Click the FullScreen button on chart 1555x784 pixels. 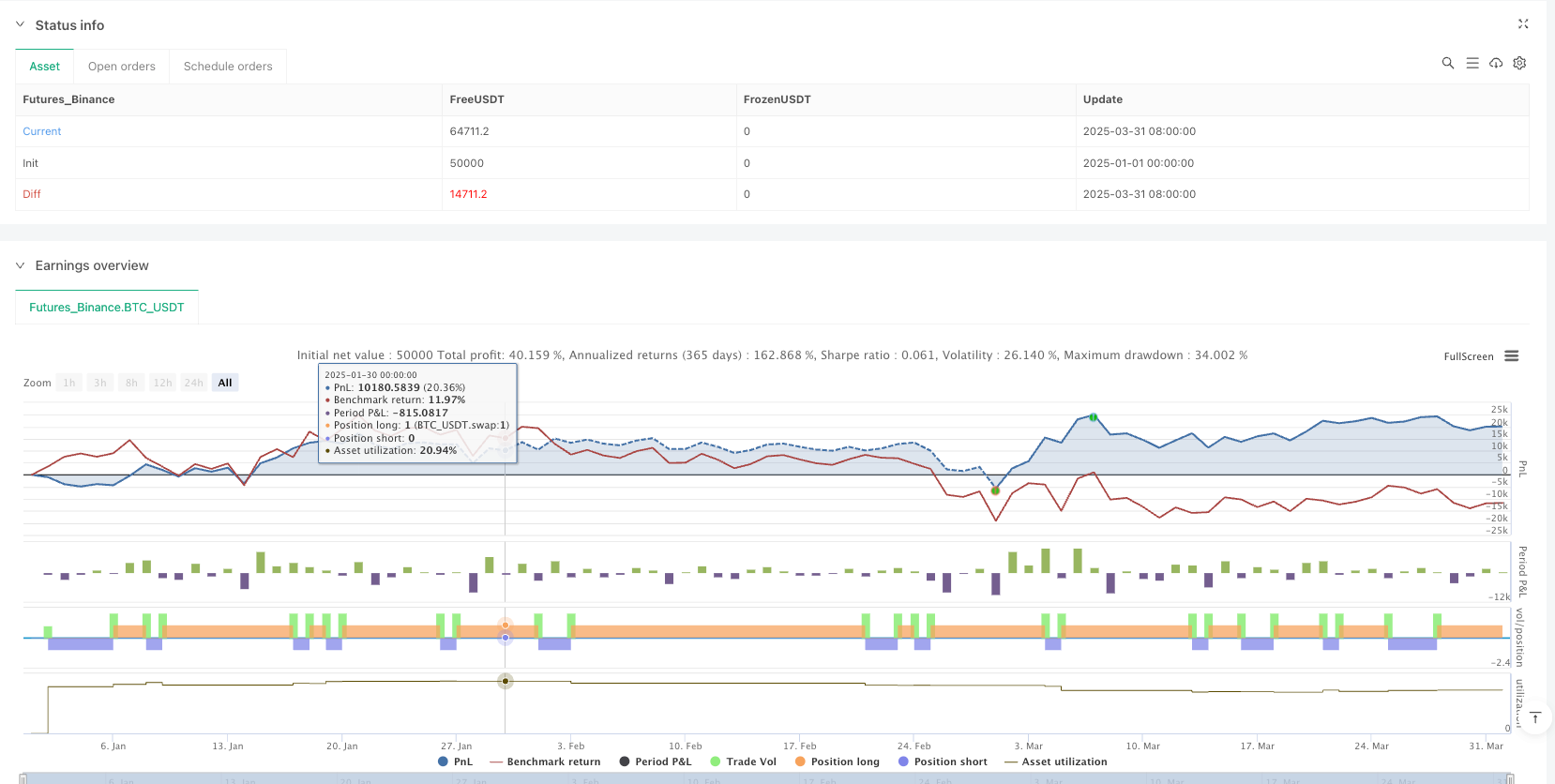point(1468,356)
